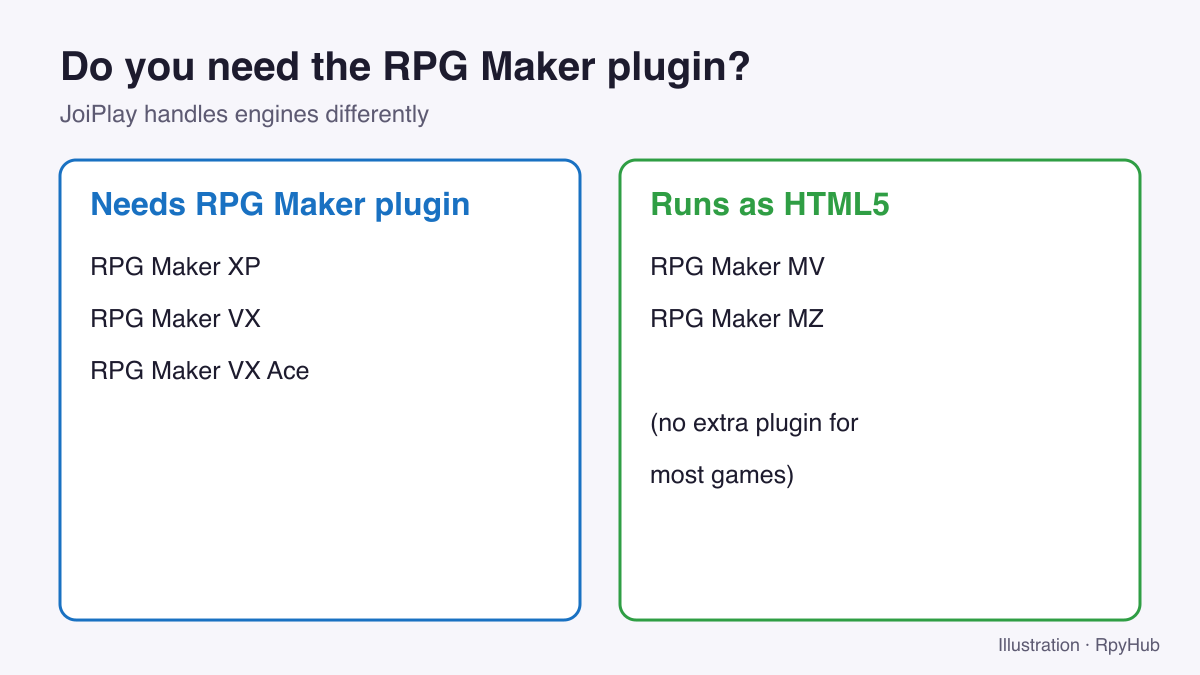Viewport: 1200px width, 675px height.
Task: Click the 'RPG Maker VX Ace' entry
Action: click(200, 371)
